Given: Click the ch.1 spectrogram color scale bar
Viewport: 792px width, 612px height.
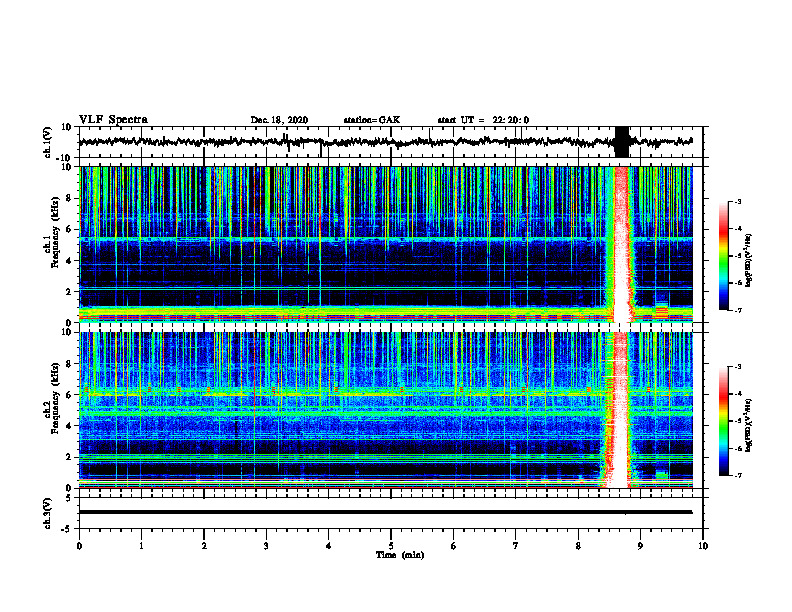Looking at the screenshot, I should (x=724, y=256).
